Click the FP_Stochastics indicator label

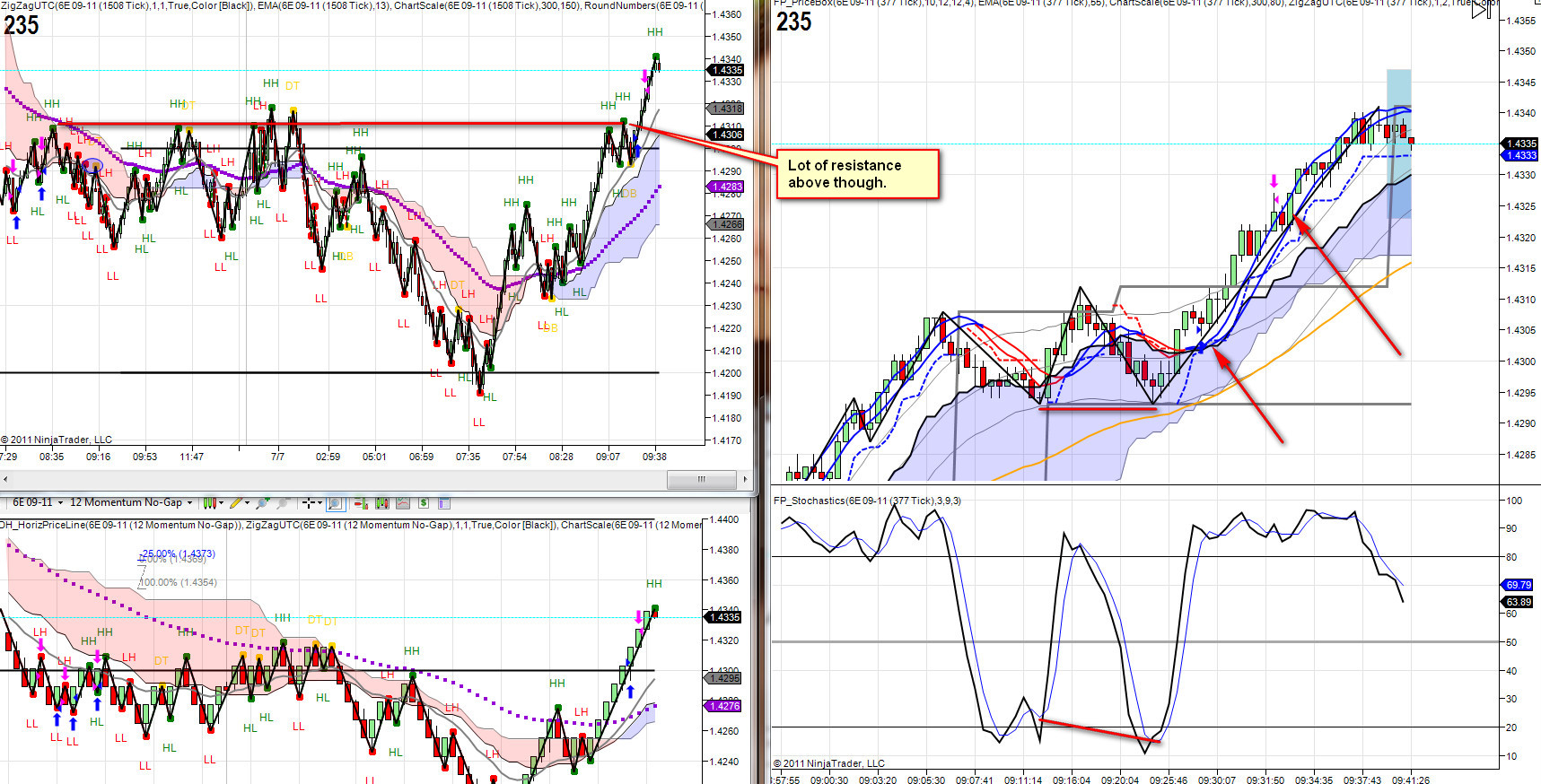[866, 501]
